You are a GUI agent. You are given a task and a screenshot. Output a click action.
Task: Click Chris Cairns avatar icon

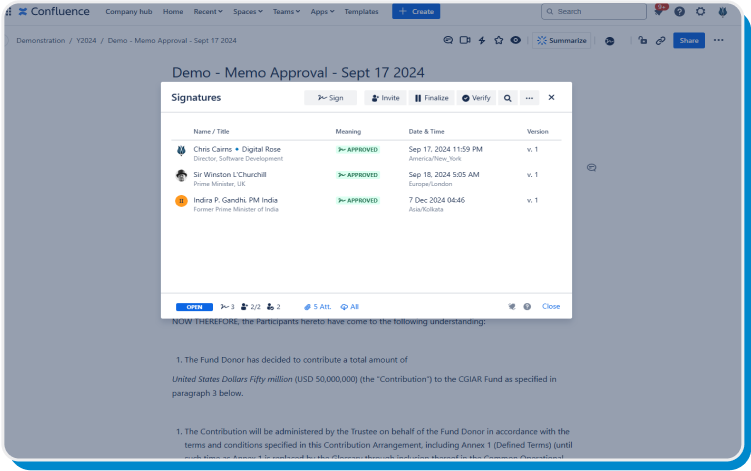[x=181, y=151]
